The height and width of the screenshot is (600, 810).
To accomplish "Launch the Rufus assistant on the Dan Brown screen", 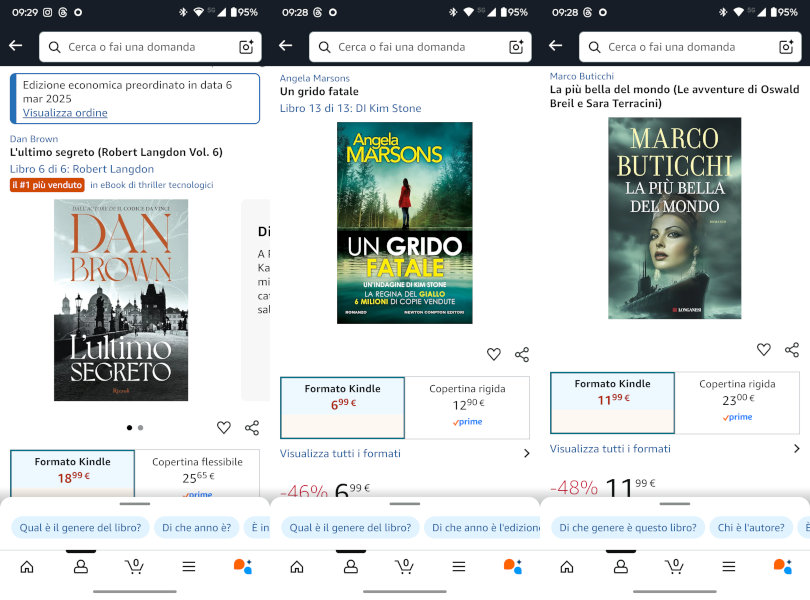I will pos(243,566).
